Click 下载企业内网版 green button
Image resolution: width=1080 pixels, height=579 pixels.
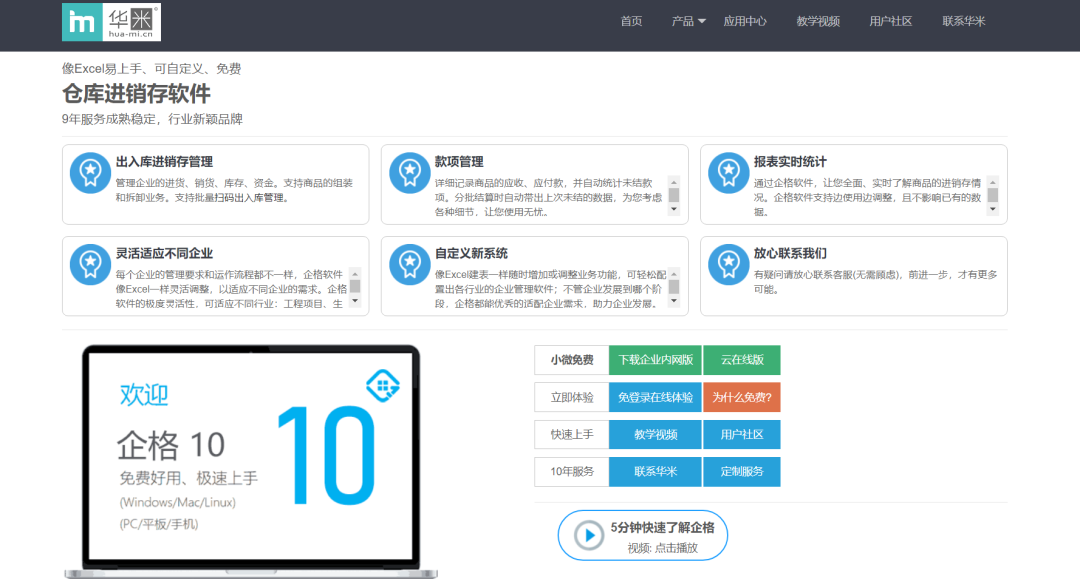coord(655,360)
